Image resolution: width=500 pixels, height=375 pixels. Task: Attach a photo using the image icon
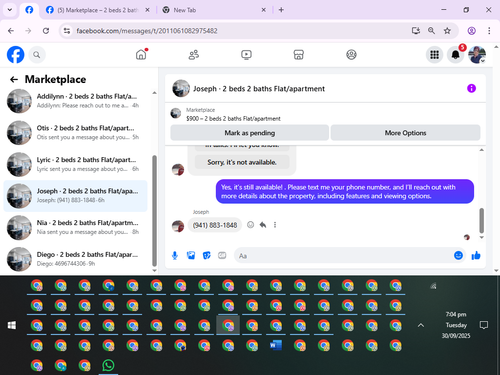191,256
